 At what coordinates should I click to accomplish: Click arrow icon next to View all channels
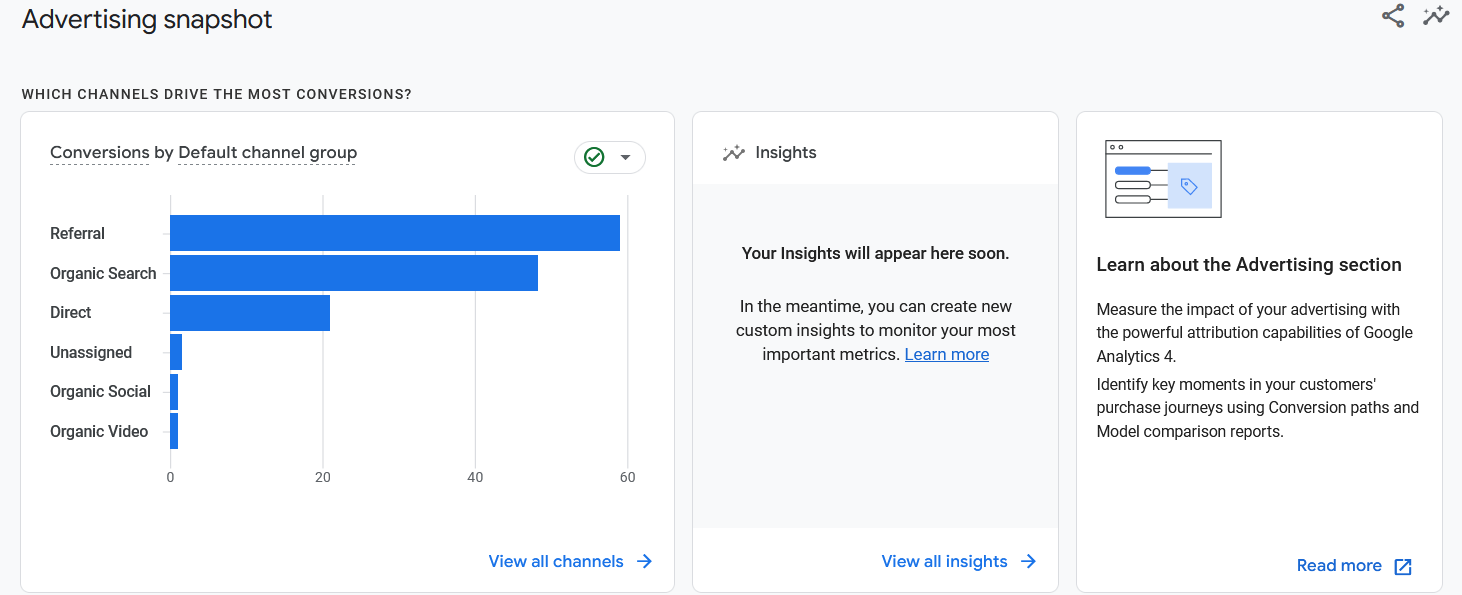644,561
